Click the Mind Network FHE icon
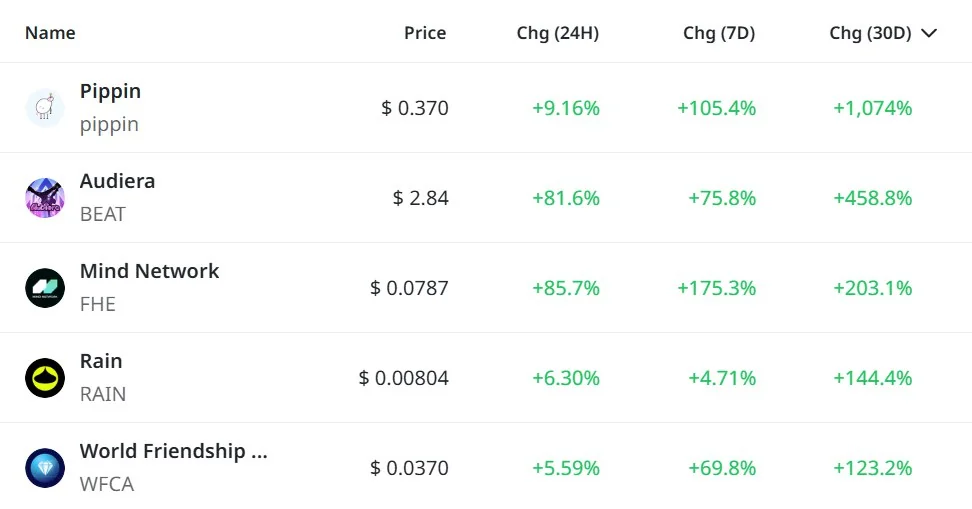Image resolution: width=972 pixels, height=509 pixels. click(x=45, y=288)
